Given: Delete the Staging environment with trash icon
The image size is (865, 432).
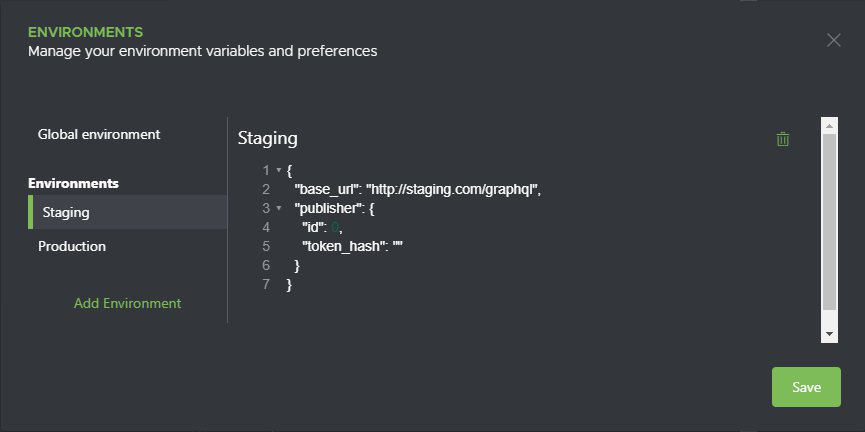Looking at the screenshot, I should click(782, 139).
